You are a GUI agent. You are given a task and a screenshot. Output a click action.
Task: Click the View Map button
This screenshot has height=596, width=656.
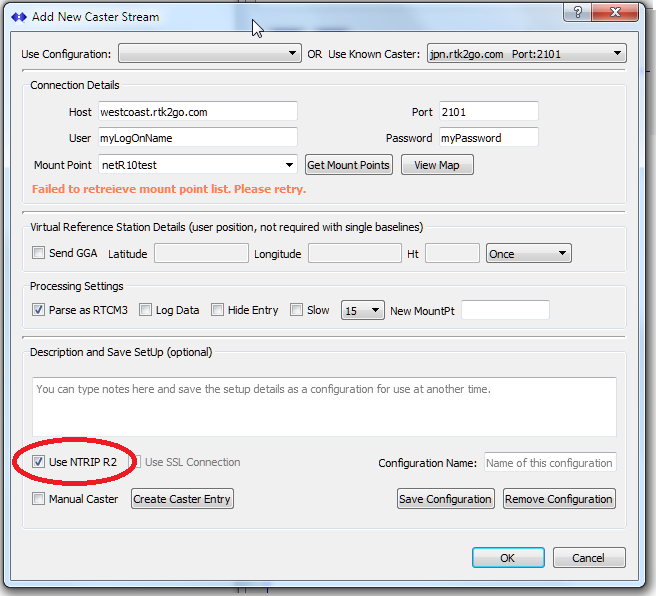click(437, 165)
